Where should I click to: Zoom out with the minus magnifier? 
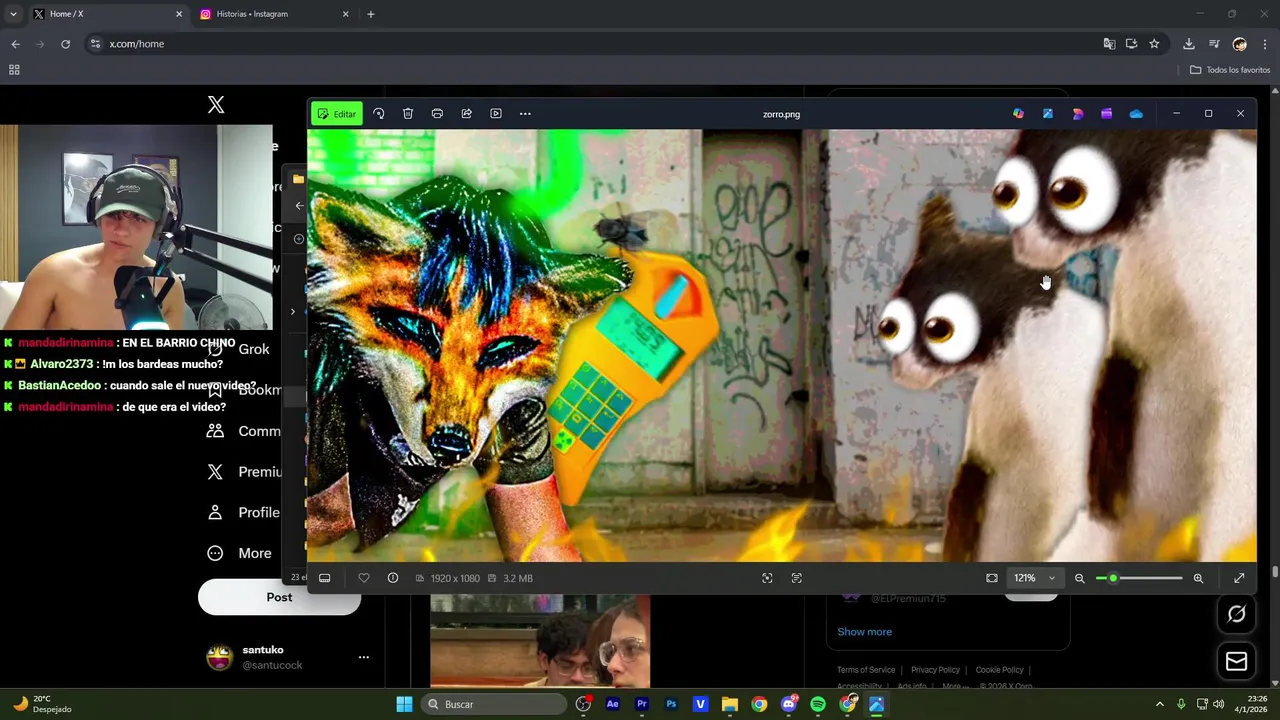(1080, 578)
